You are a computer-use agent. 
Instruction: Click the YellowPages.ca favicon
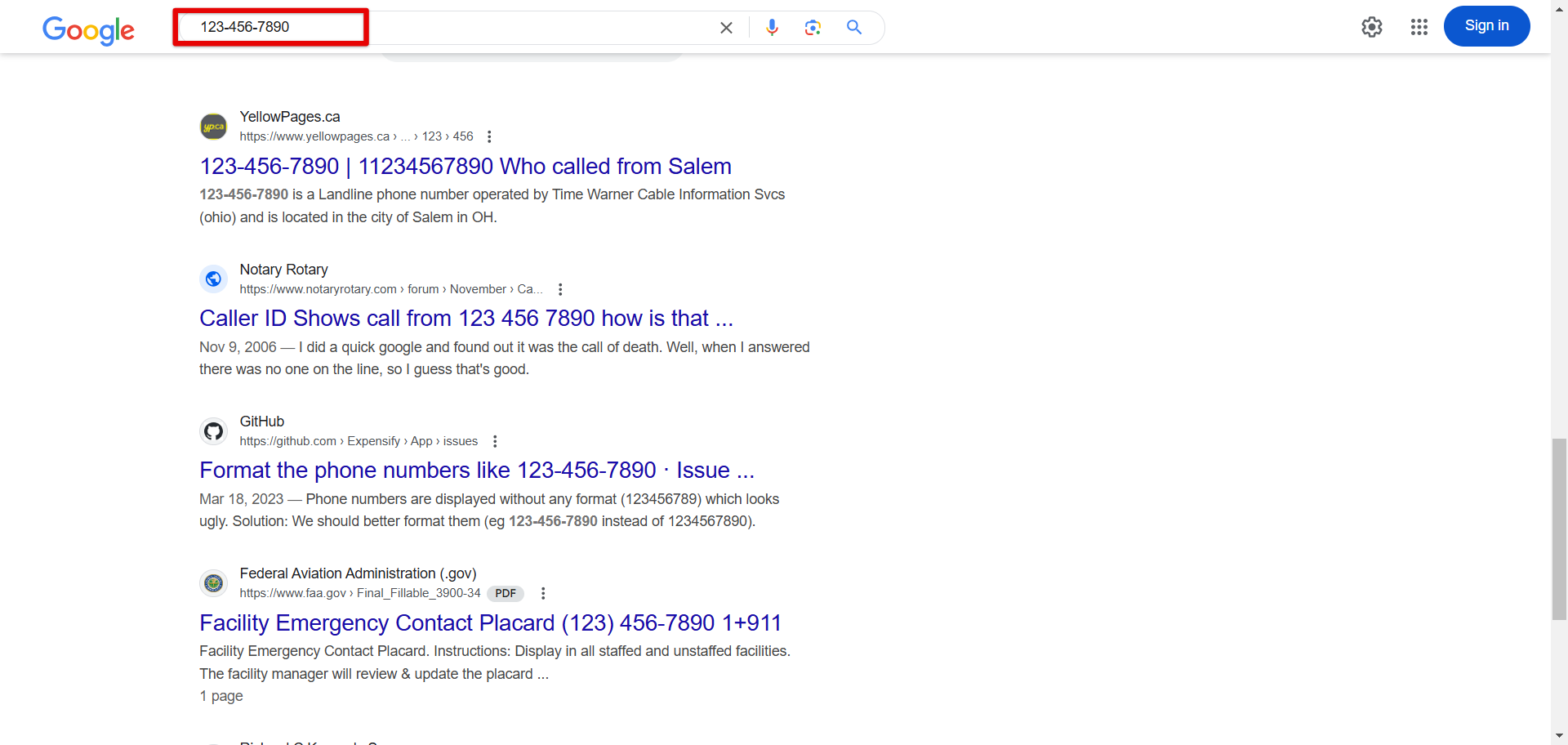point(214,127)
